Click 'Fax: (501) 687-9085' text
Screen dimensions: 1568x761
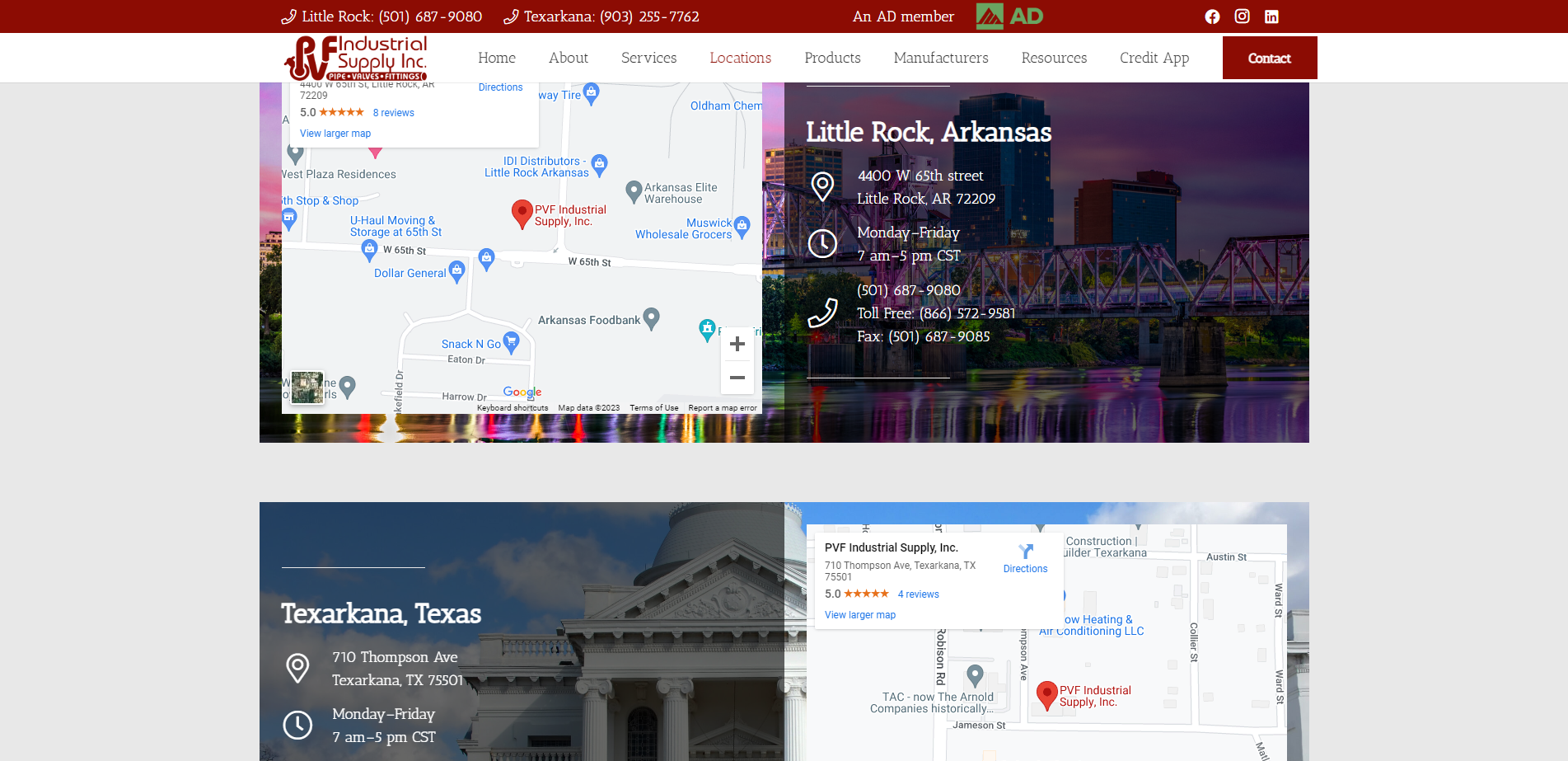click(924, 336)
